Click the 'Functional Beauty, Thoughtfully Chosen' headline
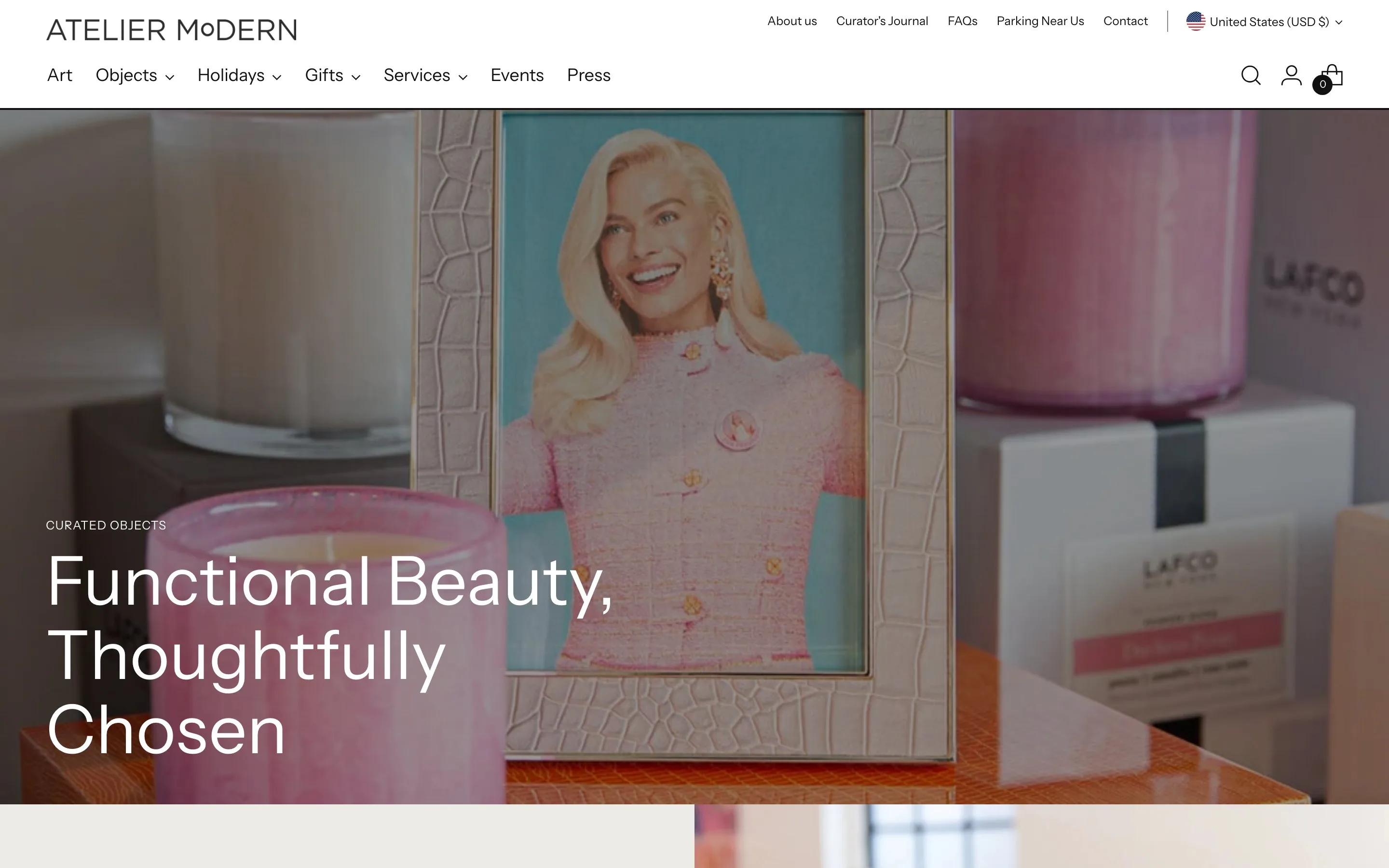The width and height of the screenshot is (1389, 868). pos(329,654)
